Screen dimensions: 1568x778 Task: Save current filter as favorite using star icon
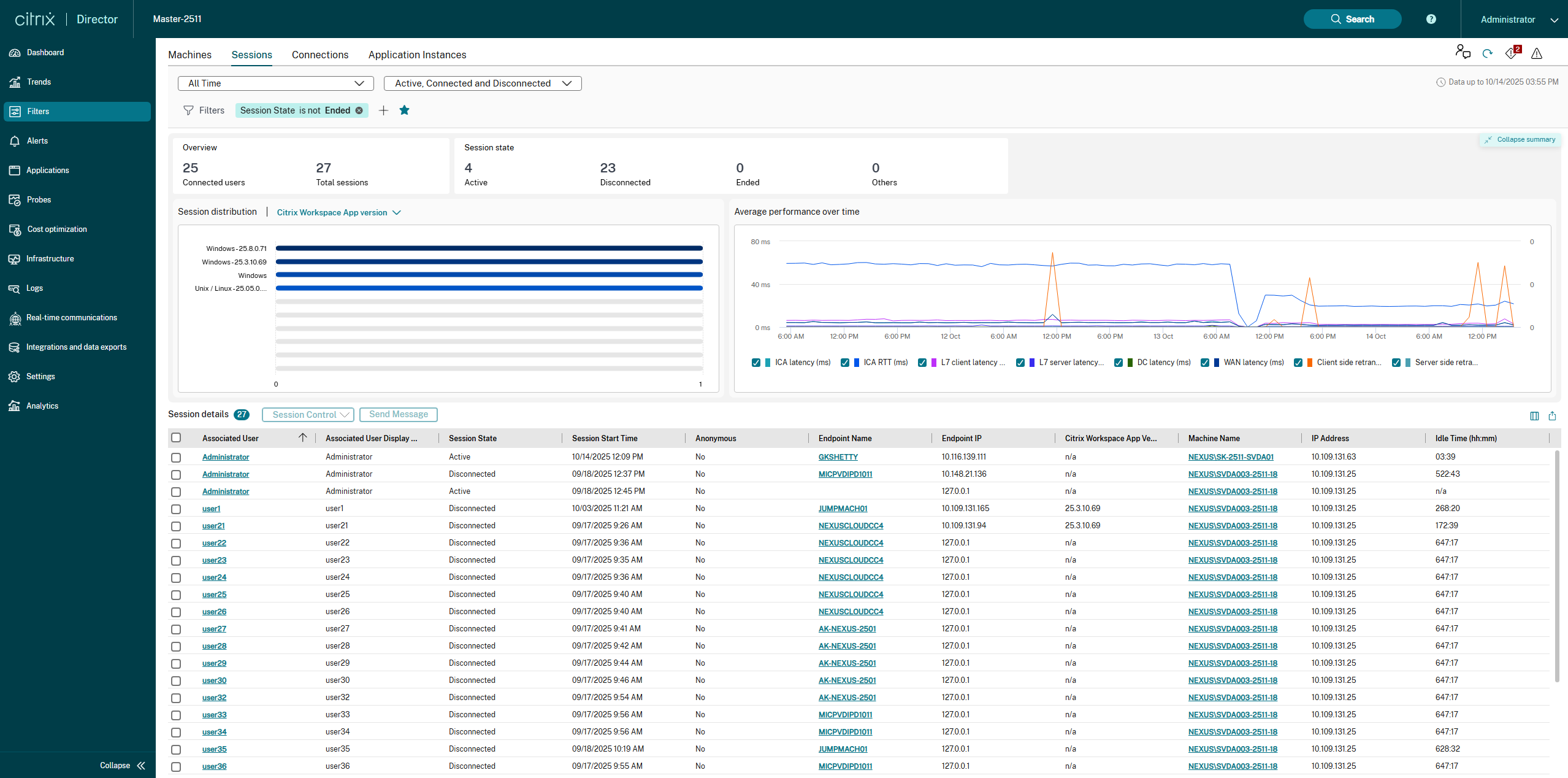click(x=405, y=110)
